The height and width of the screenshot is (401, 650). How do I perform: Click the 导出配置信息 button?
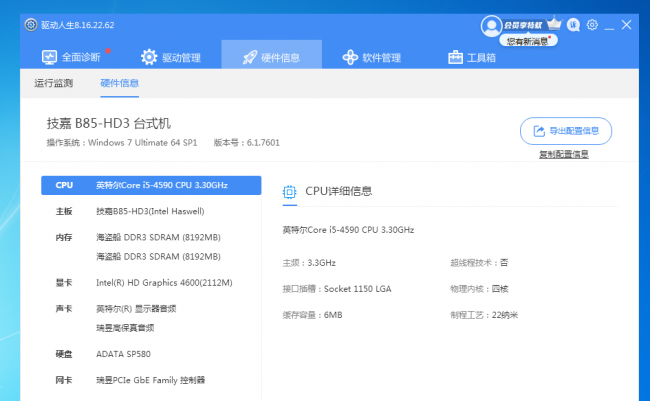(x=566, y=131)
